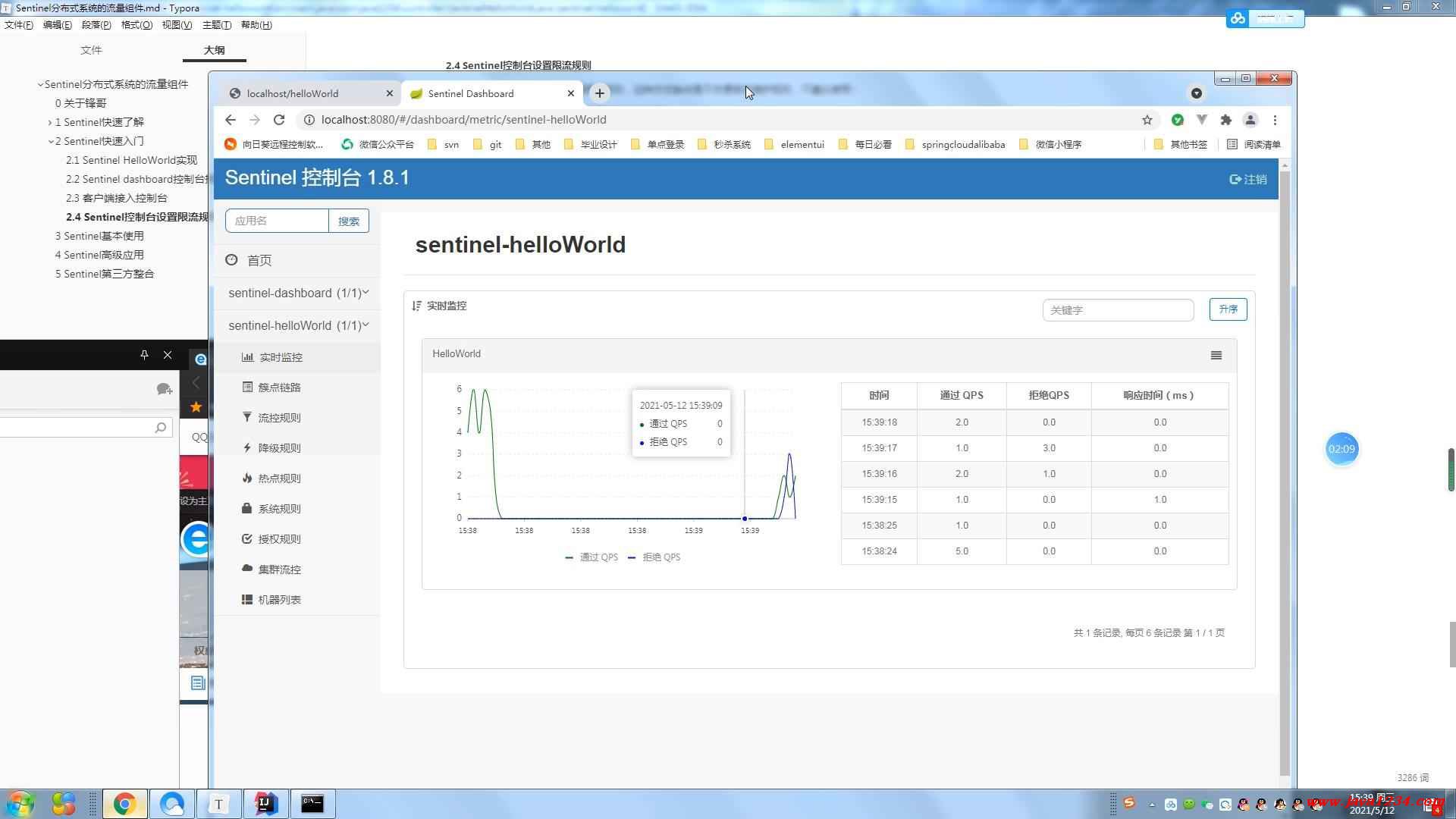This screenshot has height=819, width=1456.
Task: Click the browser forward arrow
Action: [255, 120]
